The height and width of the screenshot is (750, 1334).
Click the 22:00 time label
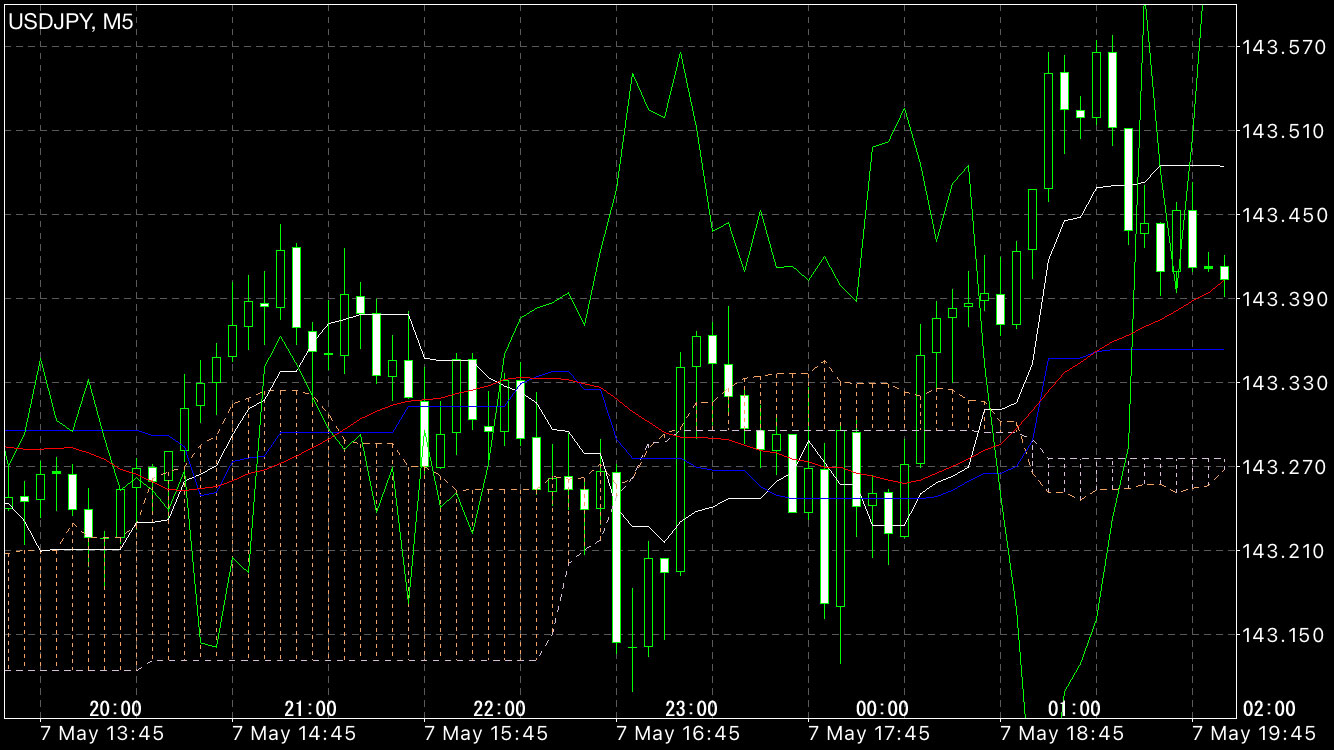click(501, 709)
